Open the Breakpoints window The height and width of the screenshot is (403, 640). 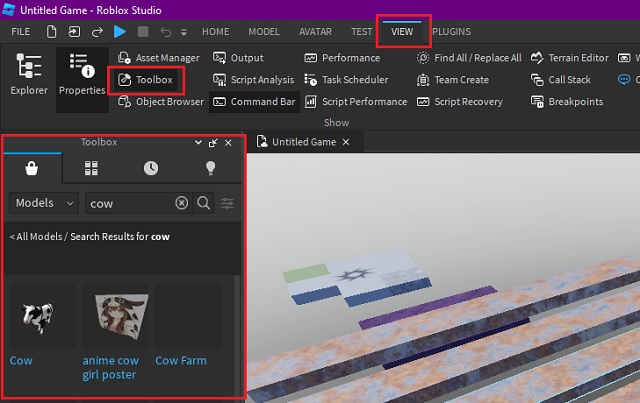pyautogui.click(x=567, y=102)
